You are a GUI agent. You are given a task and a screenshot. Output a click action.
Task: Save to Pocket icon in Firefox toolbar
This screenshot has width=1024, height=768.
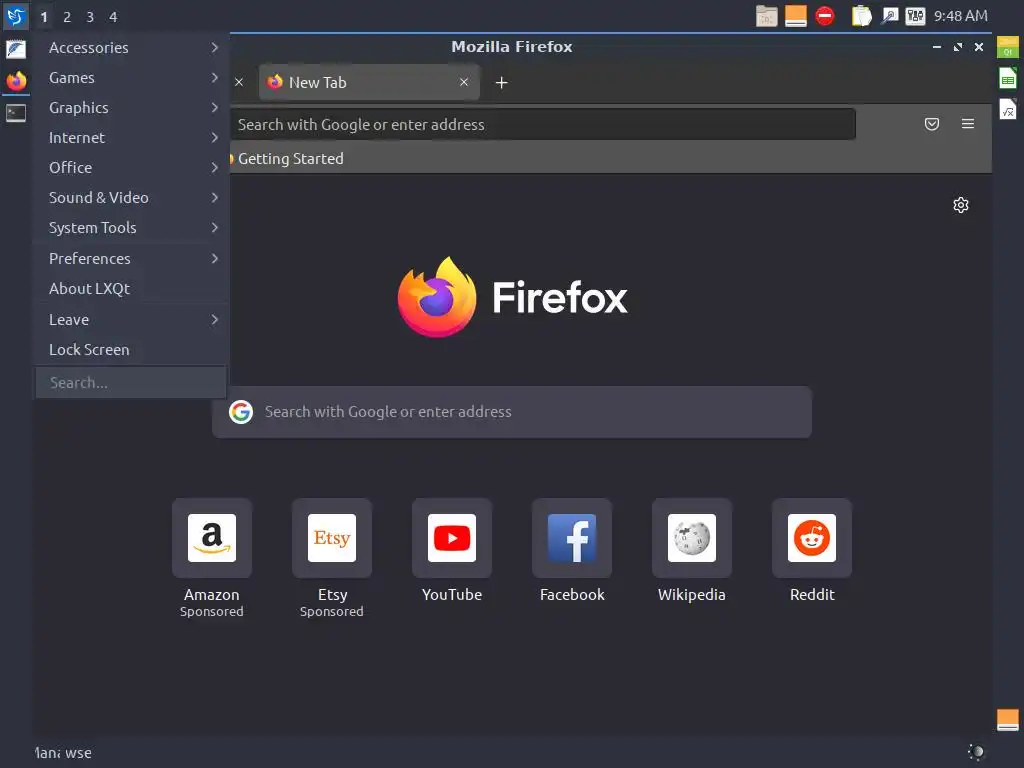[932, 124]
